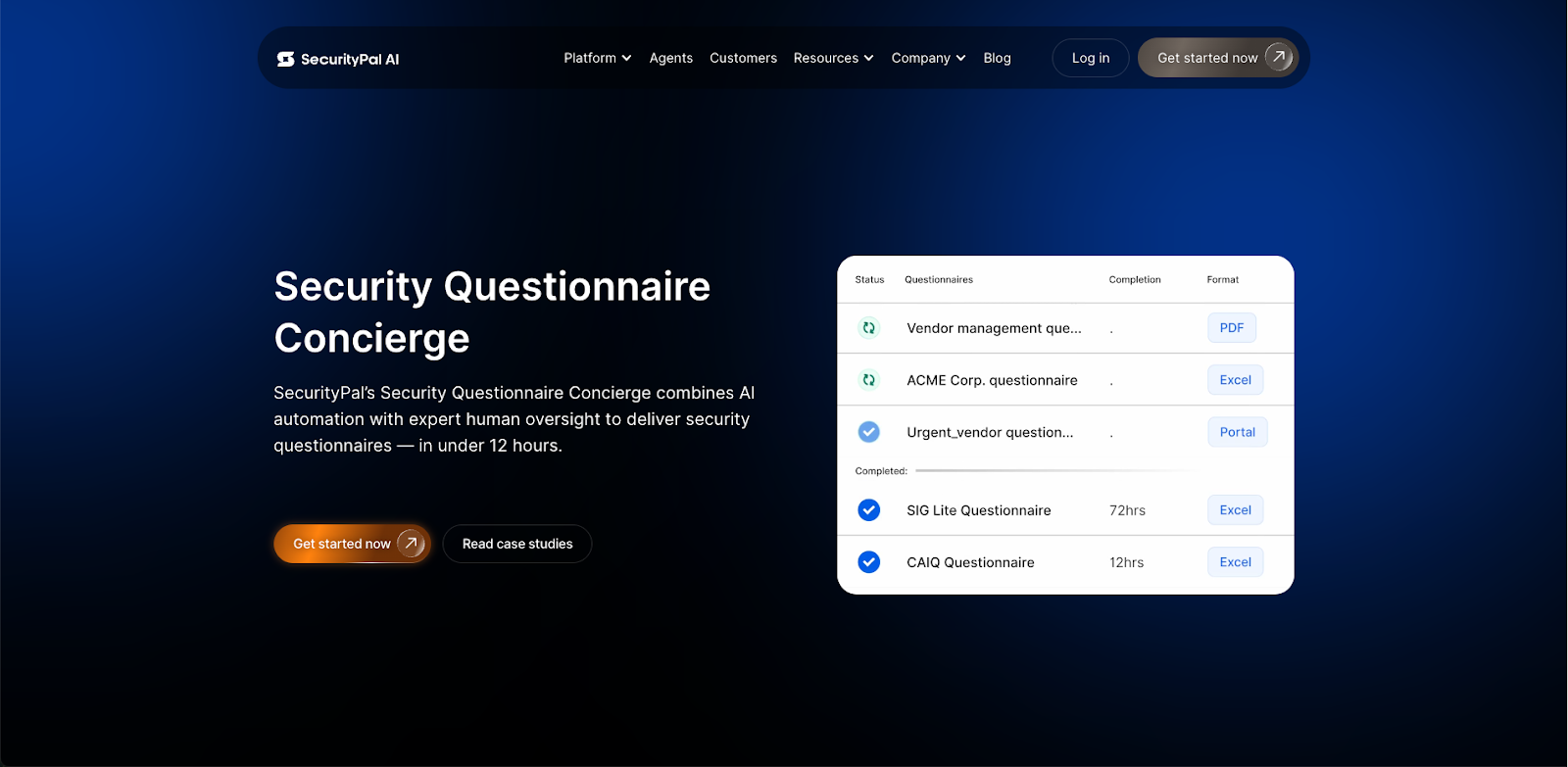
Task: Select the ACME Corp. questionnaire text
Action: pyautogui.click(x=992, y=380)
